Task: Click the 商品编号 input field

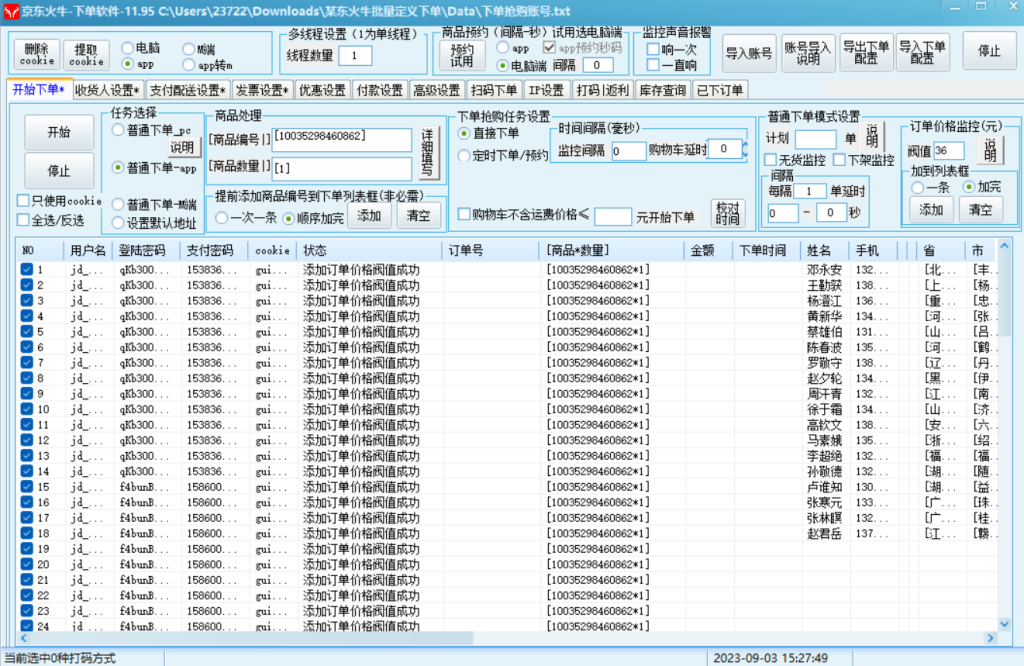Action: click(x=342, y=140)
